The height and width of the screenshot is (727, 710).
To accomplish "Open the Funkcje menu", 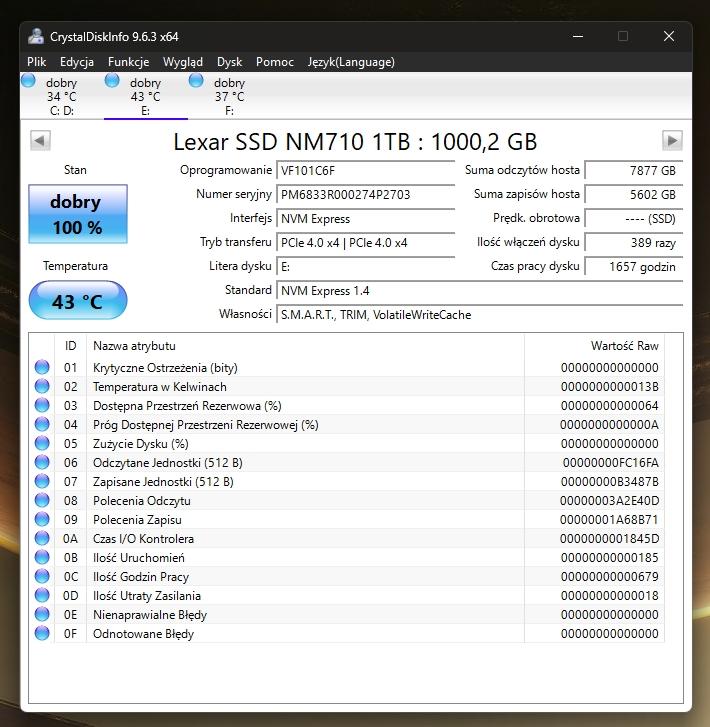I will pyautogui.click(x=128, y=62).
